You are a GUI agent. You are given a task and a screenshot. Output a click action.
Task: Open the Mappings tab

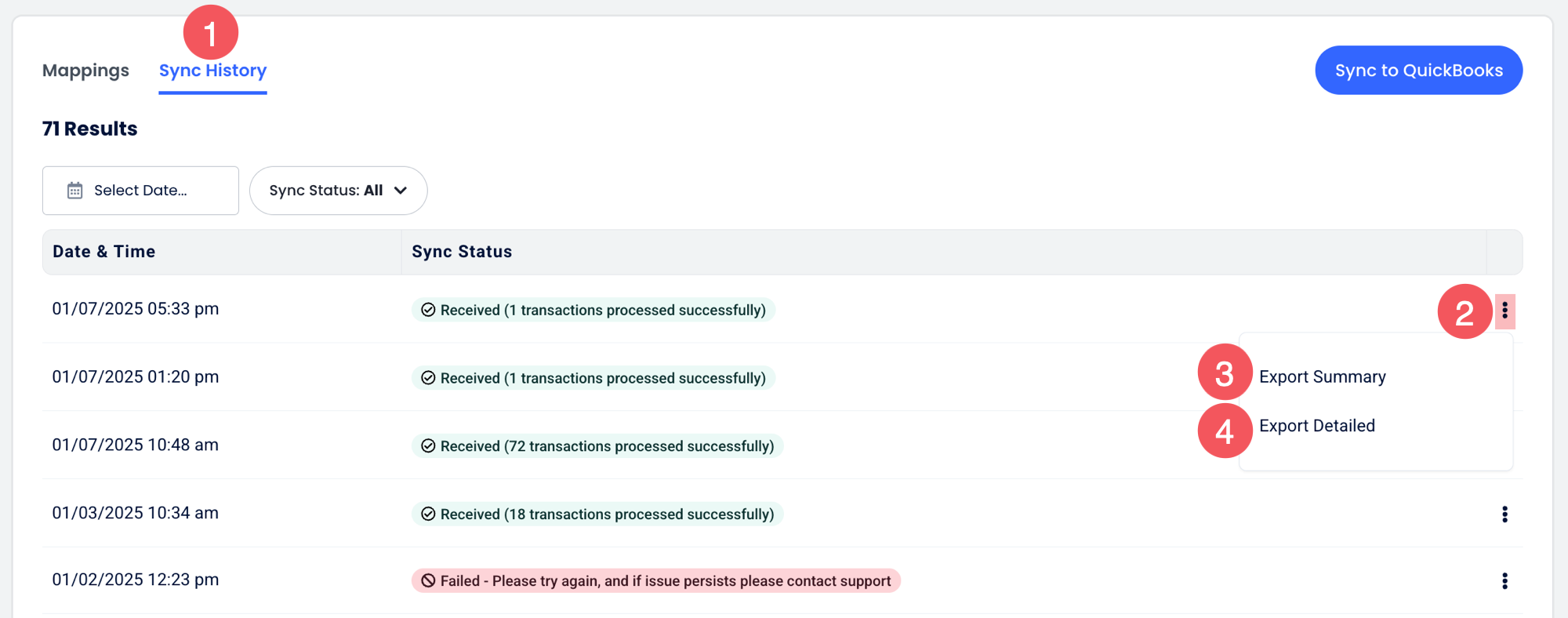click(85, 71)
